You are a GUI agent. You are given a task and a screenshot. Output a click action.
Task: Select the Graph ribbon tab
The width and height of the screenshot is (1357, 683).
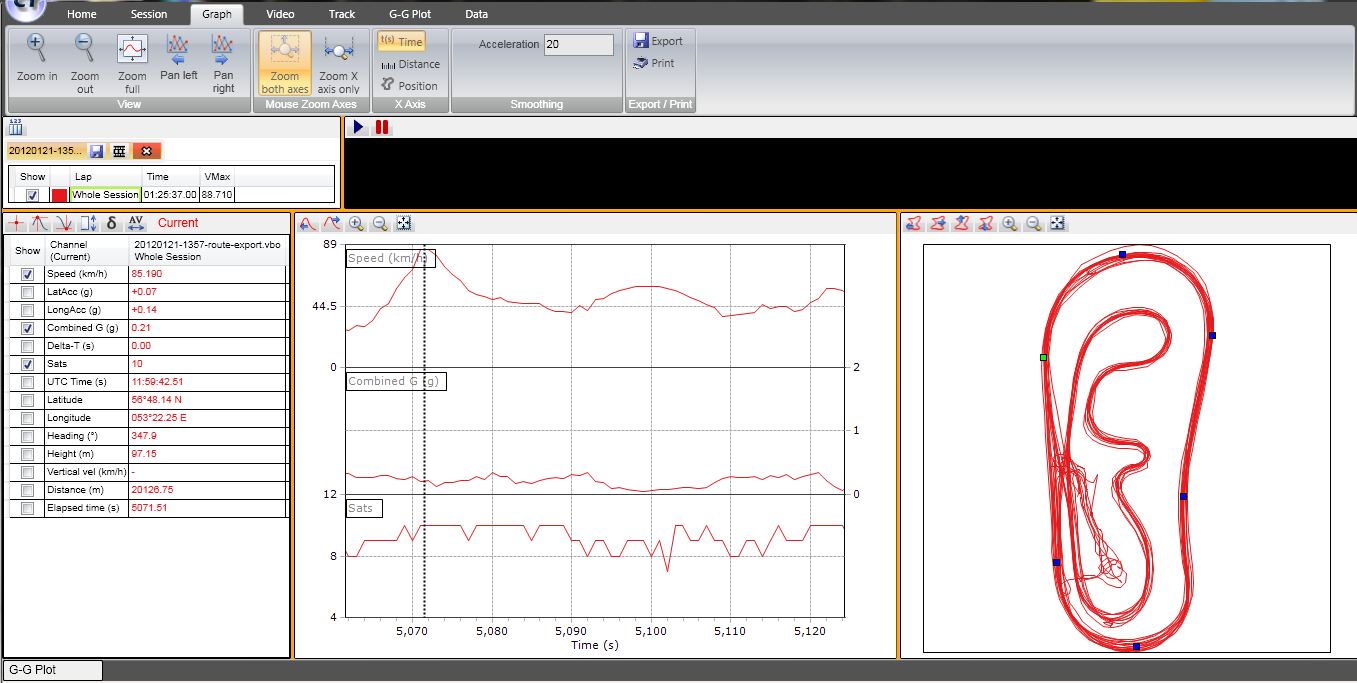pyautogui.click(x=216, y=14)
